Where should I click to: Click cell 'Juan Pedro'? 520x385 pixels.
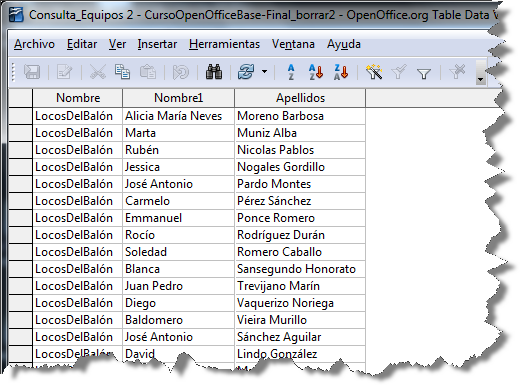coord(178,286)
